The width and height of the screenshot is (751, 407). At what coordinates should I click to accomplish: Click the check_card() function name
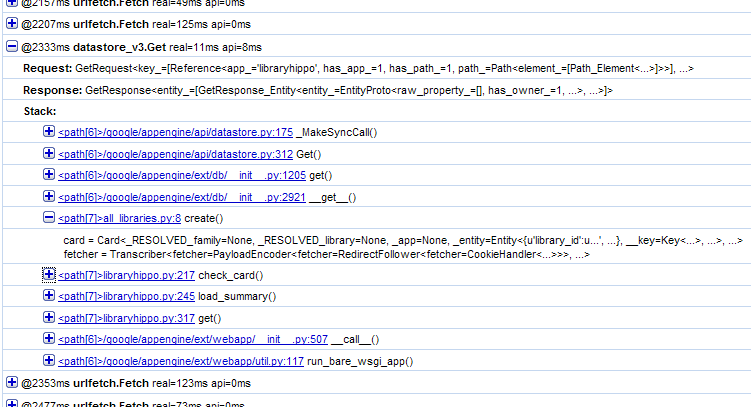(x=231, y=275)
